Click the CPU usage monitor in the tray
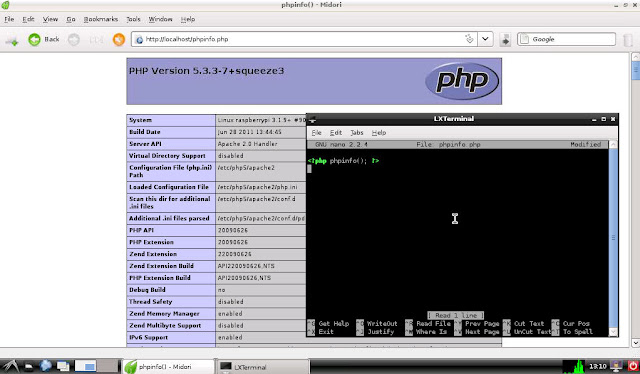The image size is (640, 374). pyautogui.click(x=574, y=366)
